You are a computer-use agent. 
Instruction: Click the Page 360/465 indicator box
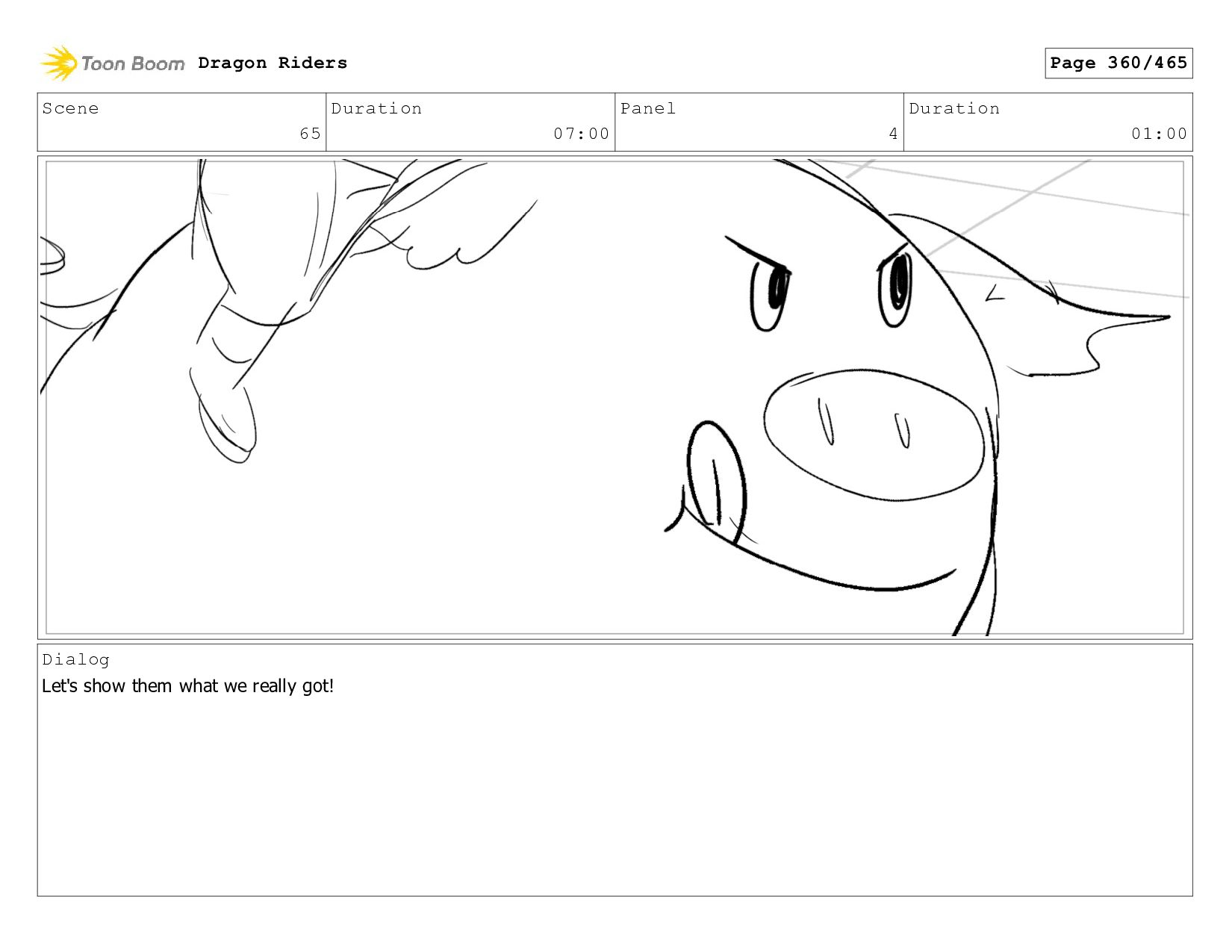(x=1118, y=63)
